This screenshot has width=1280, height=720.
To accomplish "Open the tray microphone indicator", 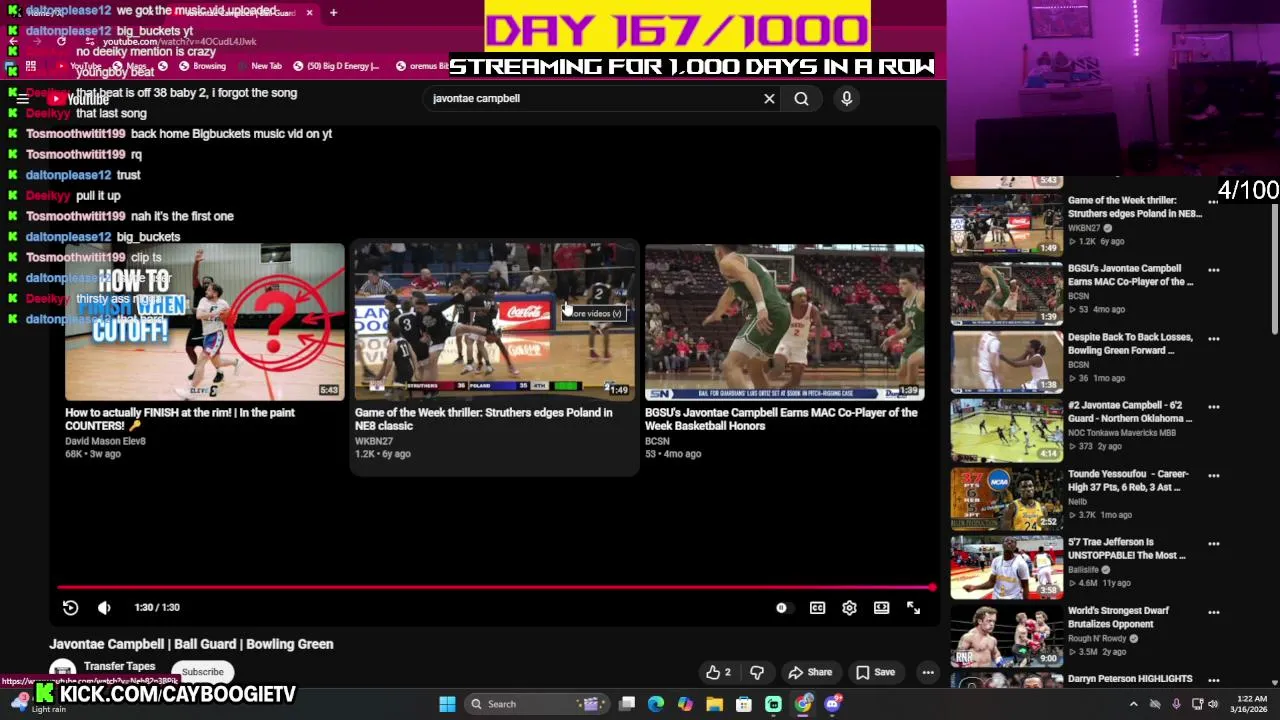I will coord(1176,704).
